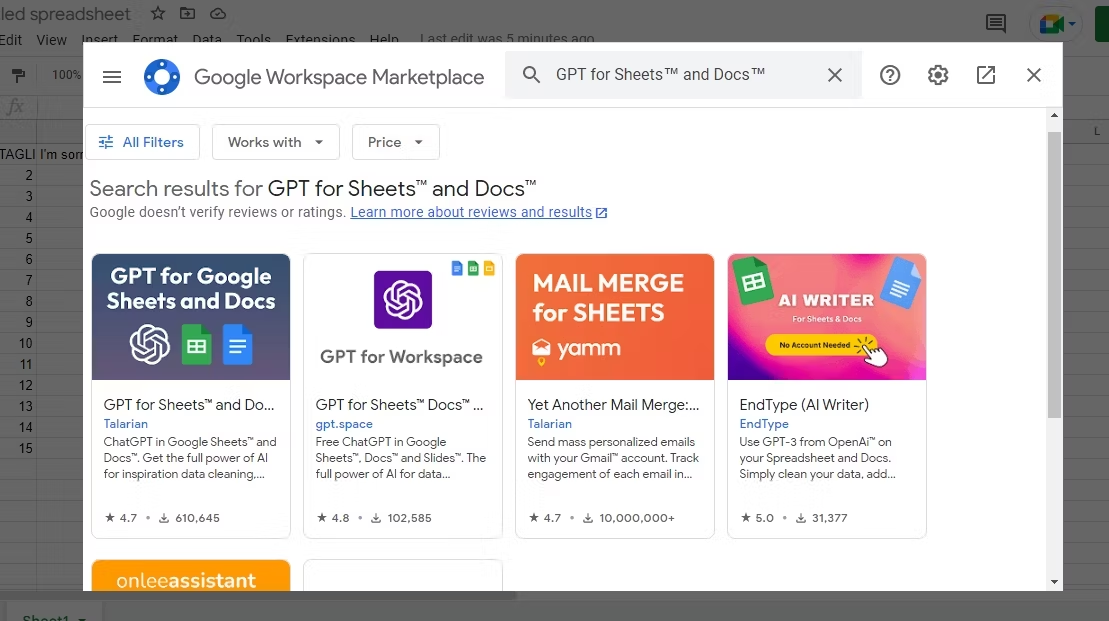Expand the Price filter dropdown
Image resolution: width=1109 pixels, height=621 pixels.
click(x=395, y=142)
